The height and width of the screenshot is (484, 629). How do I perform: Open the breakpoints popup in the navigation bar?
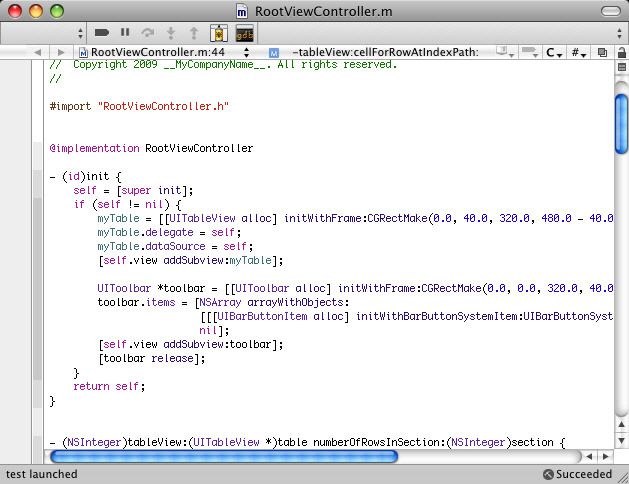(x=530, y=52)
